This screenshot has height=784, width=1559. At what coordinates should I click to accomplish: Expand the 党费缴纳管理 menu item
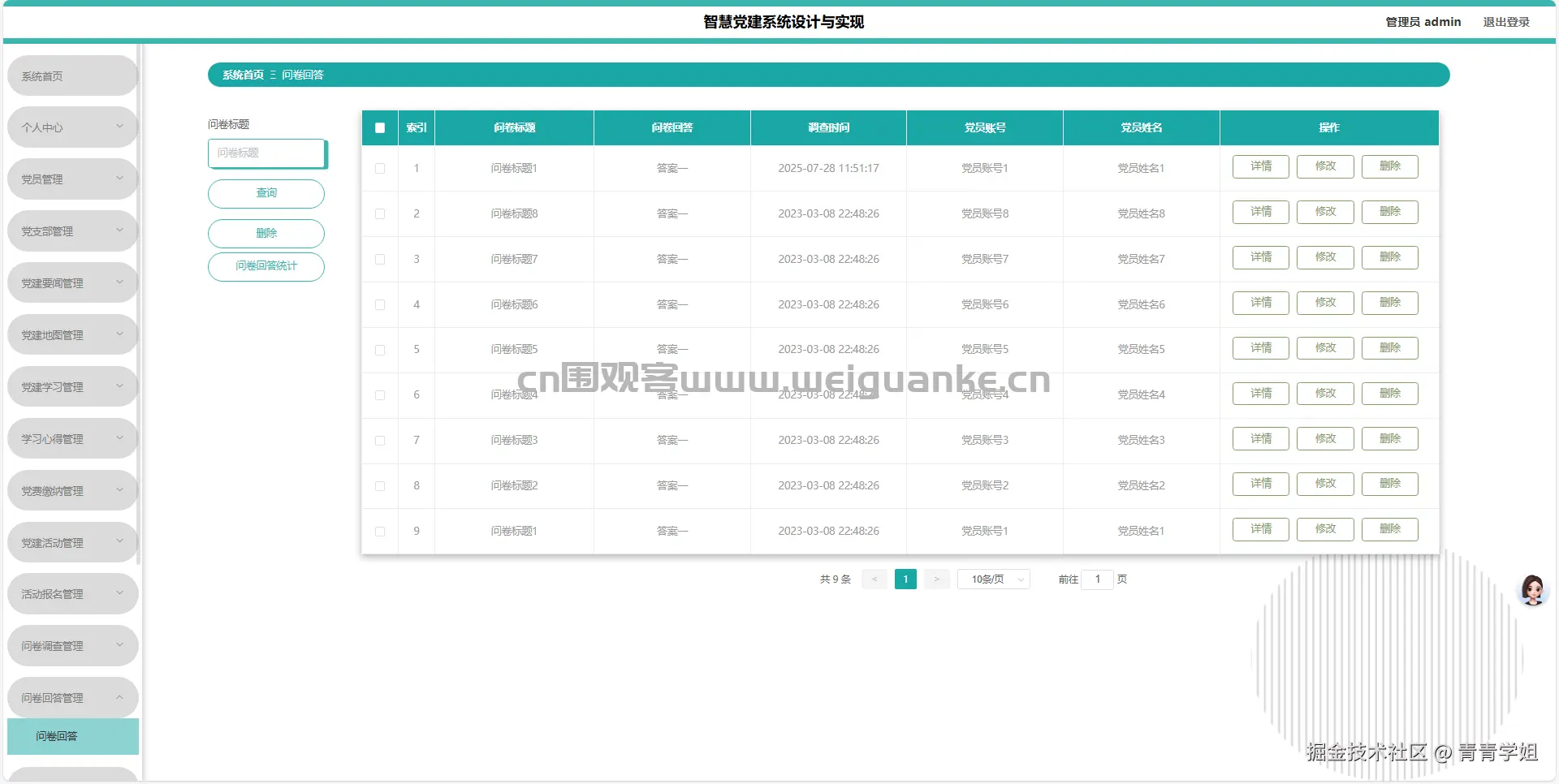coord(73,491)
